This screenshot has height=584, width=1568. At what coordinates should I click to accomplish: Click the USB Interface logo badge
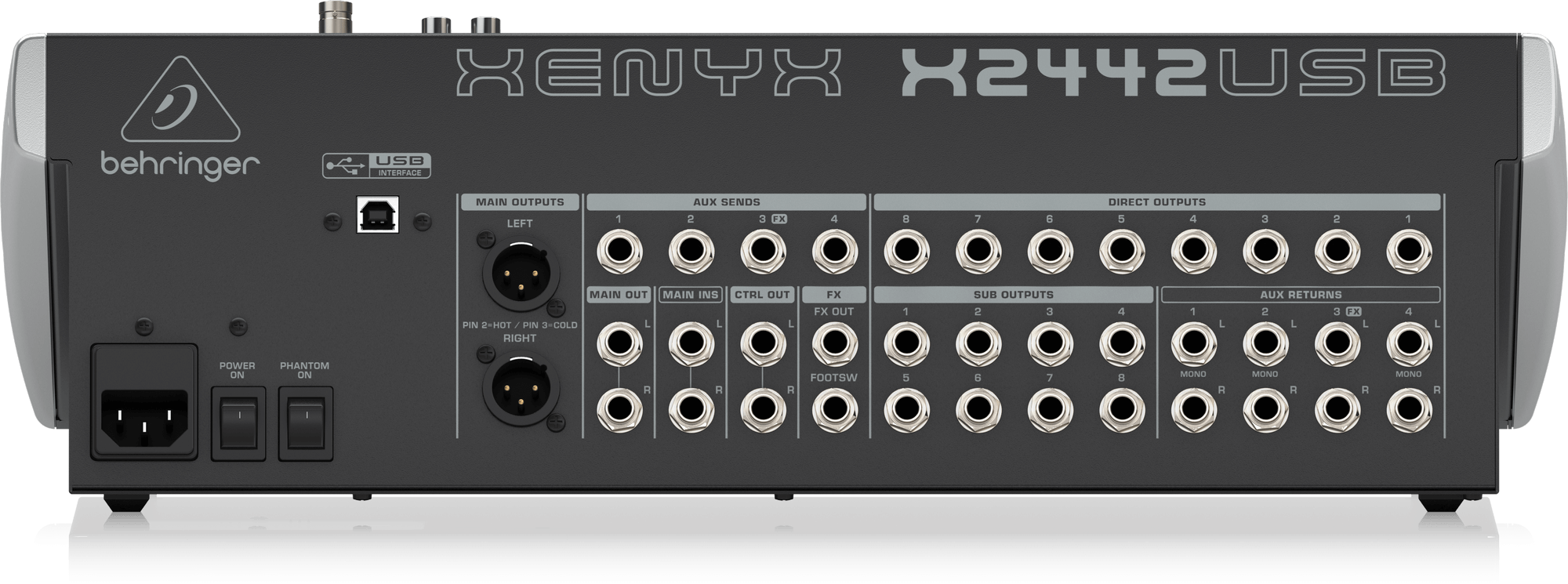(377, 165)
